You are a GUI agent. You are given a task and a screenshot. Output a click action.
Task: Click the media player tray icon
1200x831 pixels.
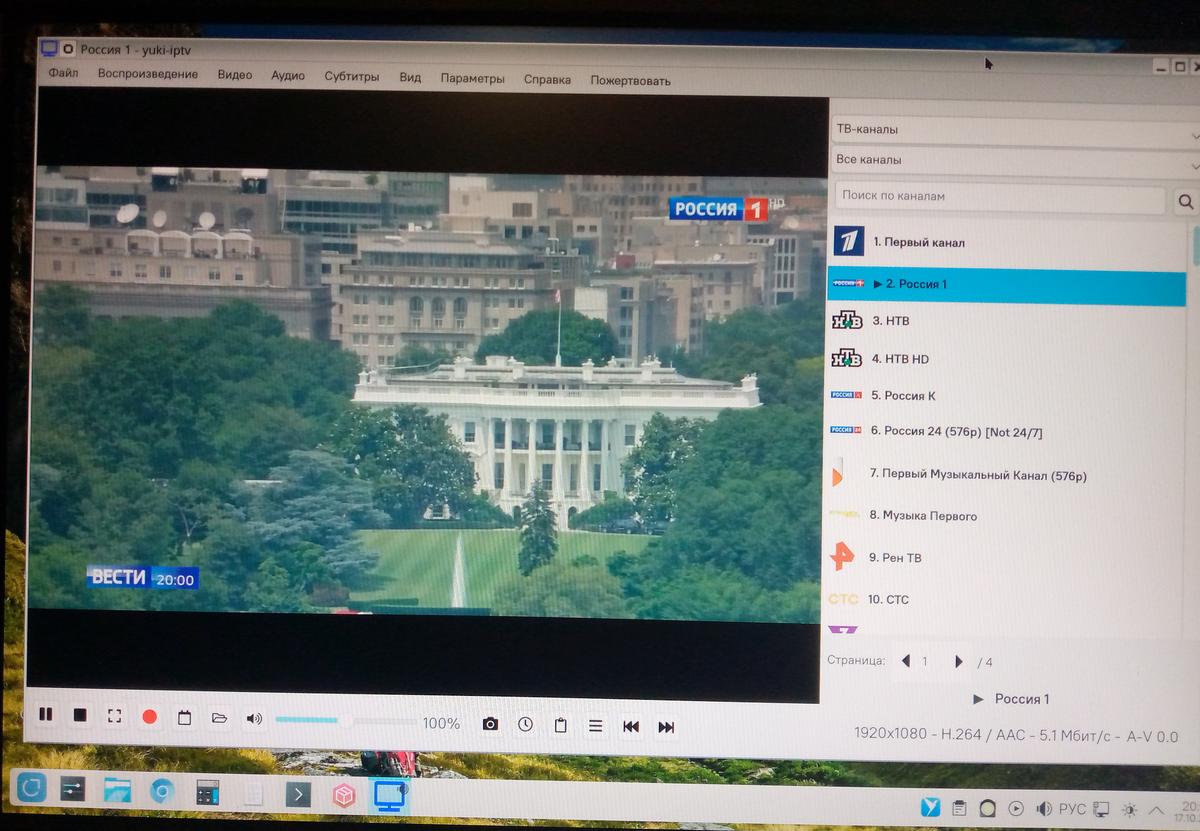1016,809
